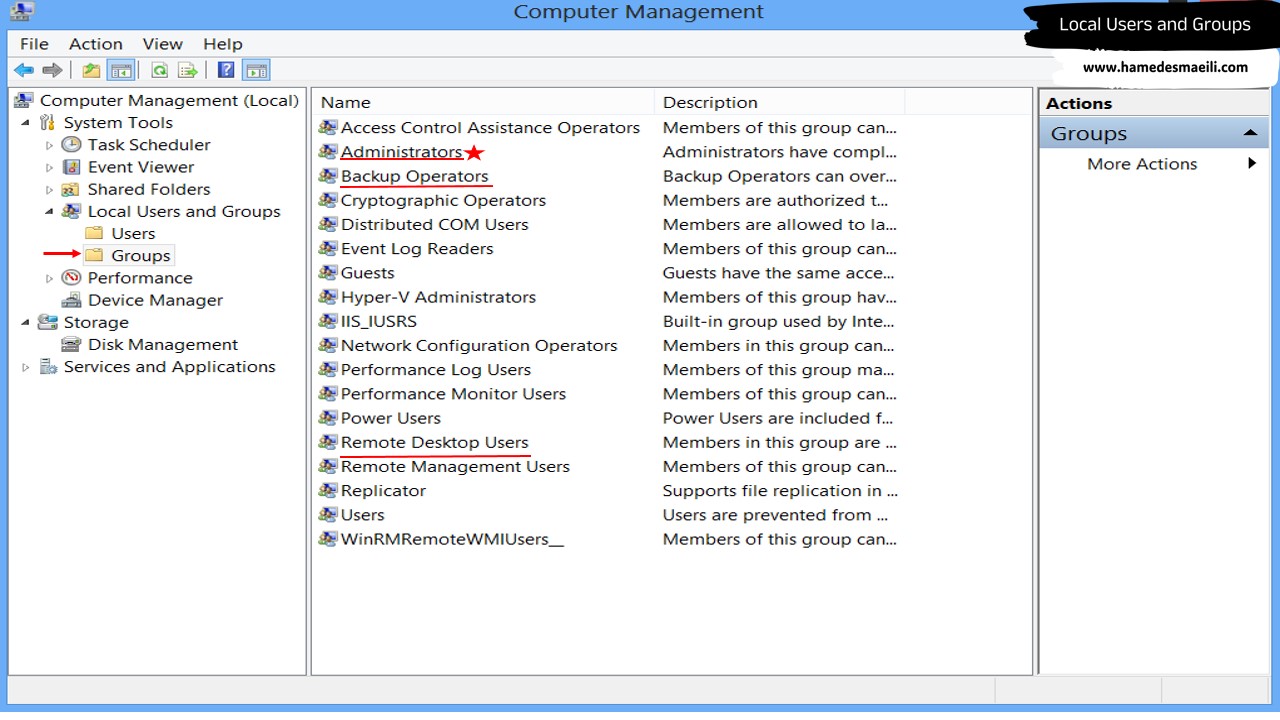The width and height of the screenshot is (1280, 720).
Task: Expand the Event Viewer node
Action: pos(49,167)
